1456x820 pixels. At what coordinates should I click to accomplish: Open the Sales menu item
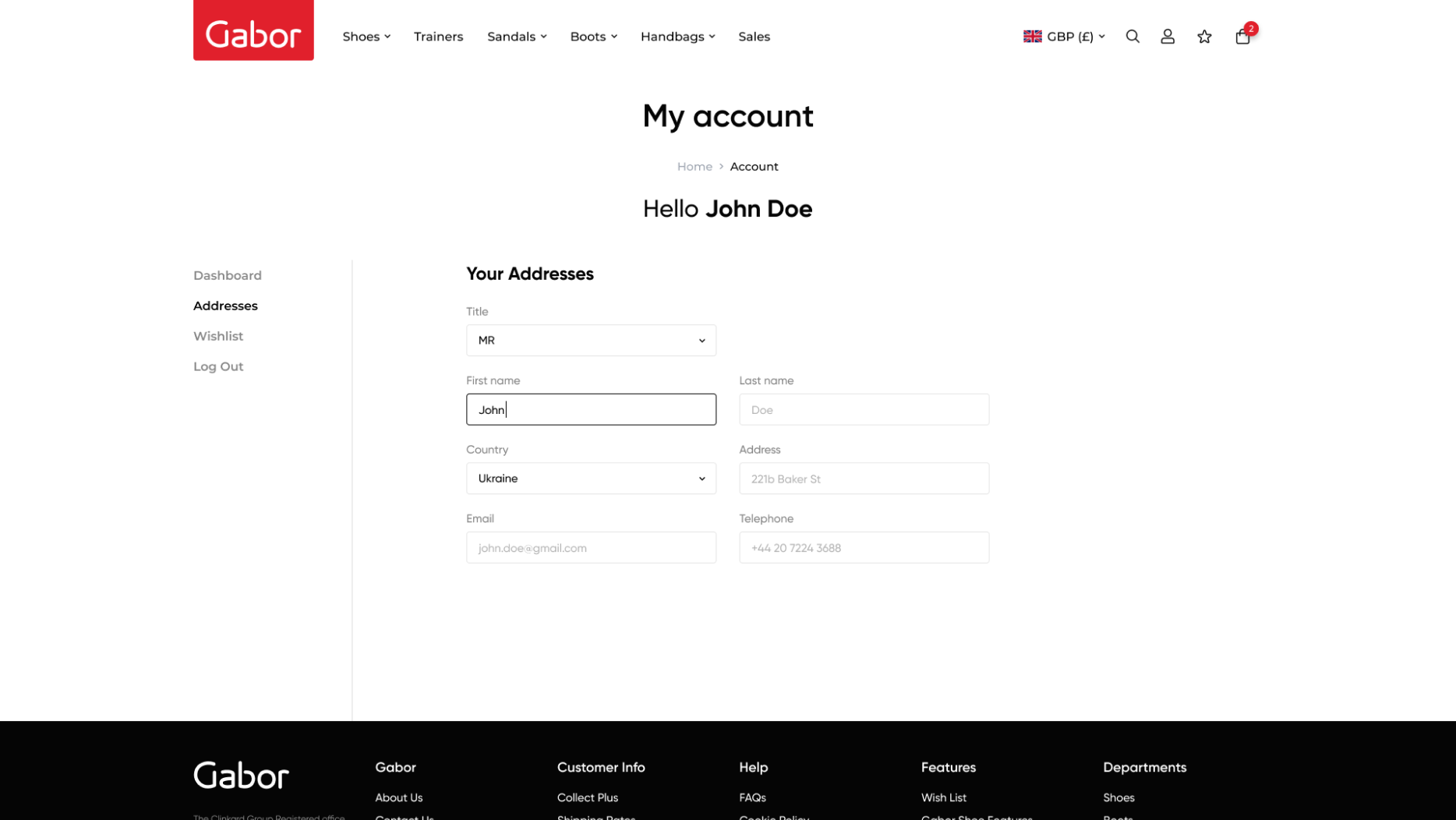pyautogui.click(x=754, y=37)
